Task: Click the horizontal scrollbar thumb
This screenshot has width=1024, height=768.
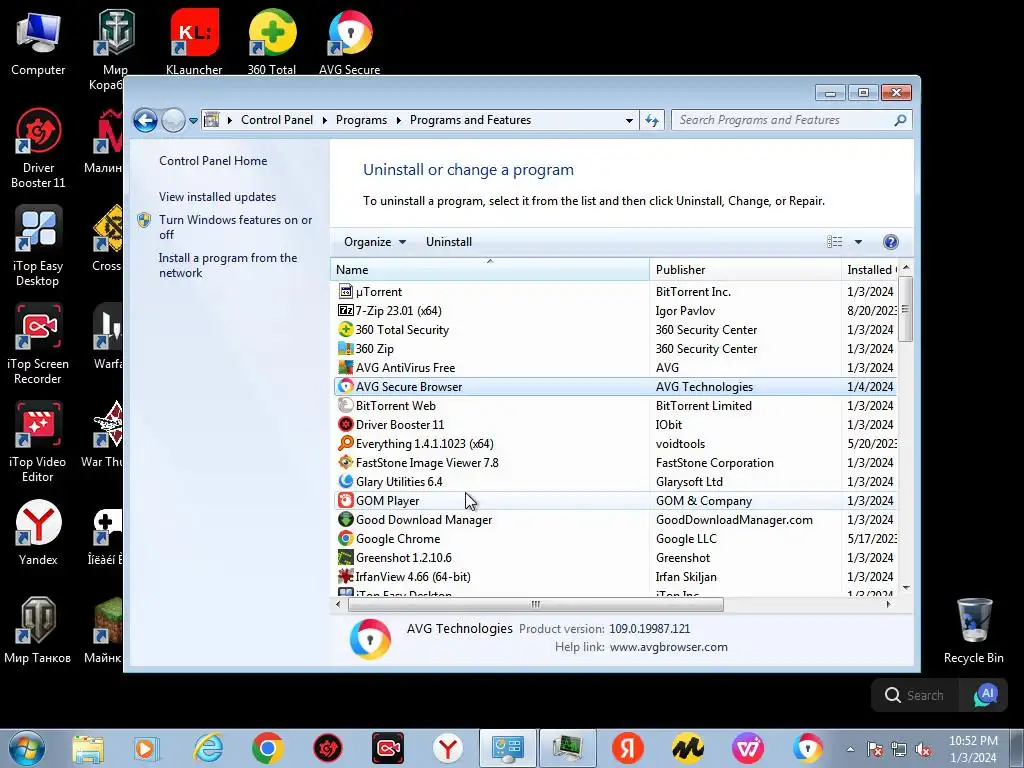Action: pos(536,605)
